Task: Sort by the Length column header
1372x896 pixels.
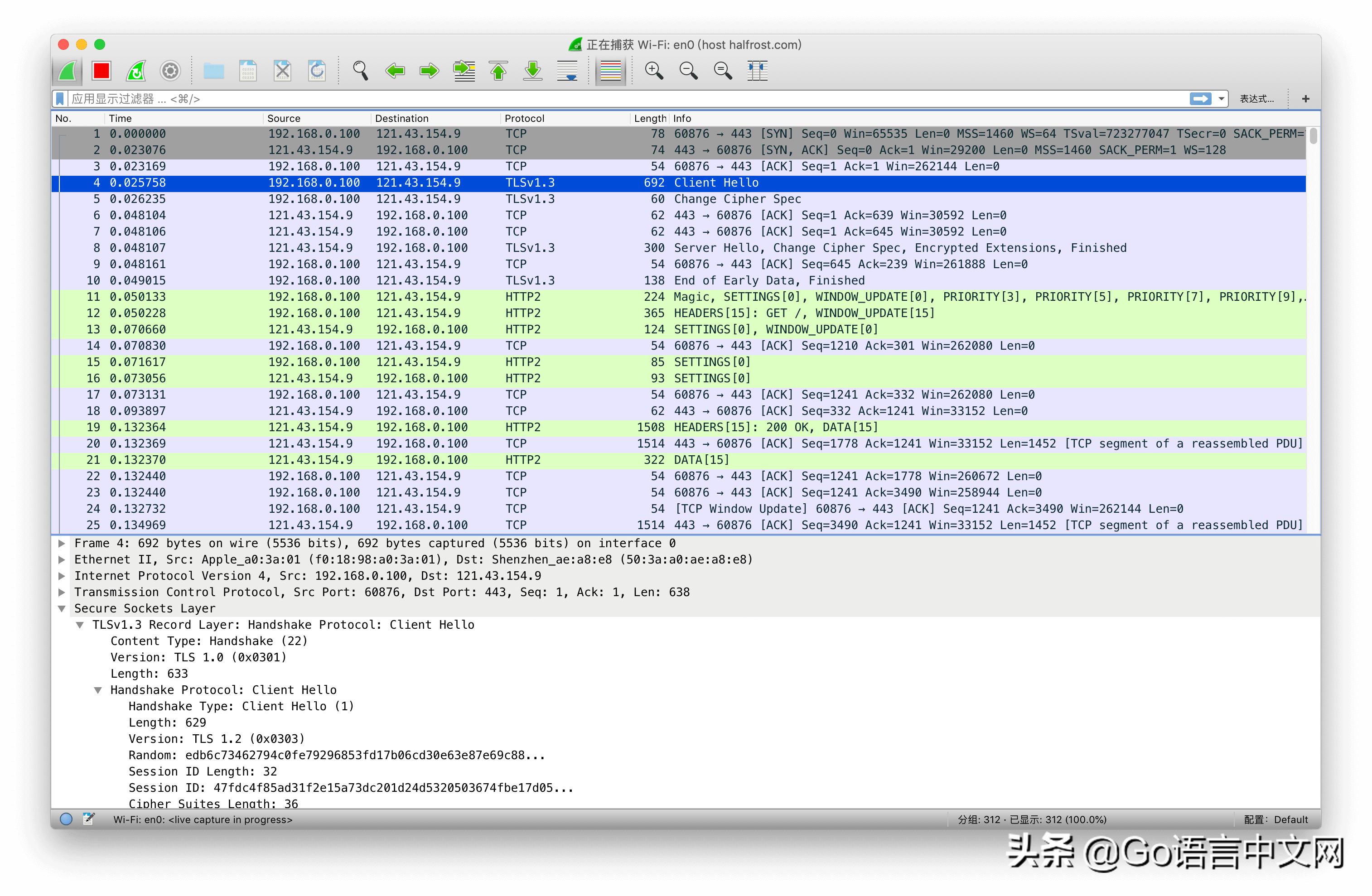Action: pyautogui.click(x=650, y=118)
